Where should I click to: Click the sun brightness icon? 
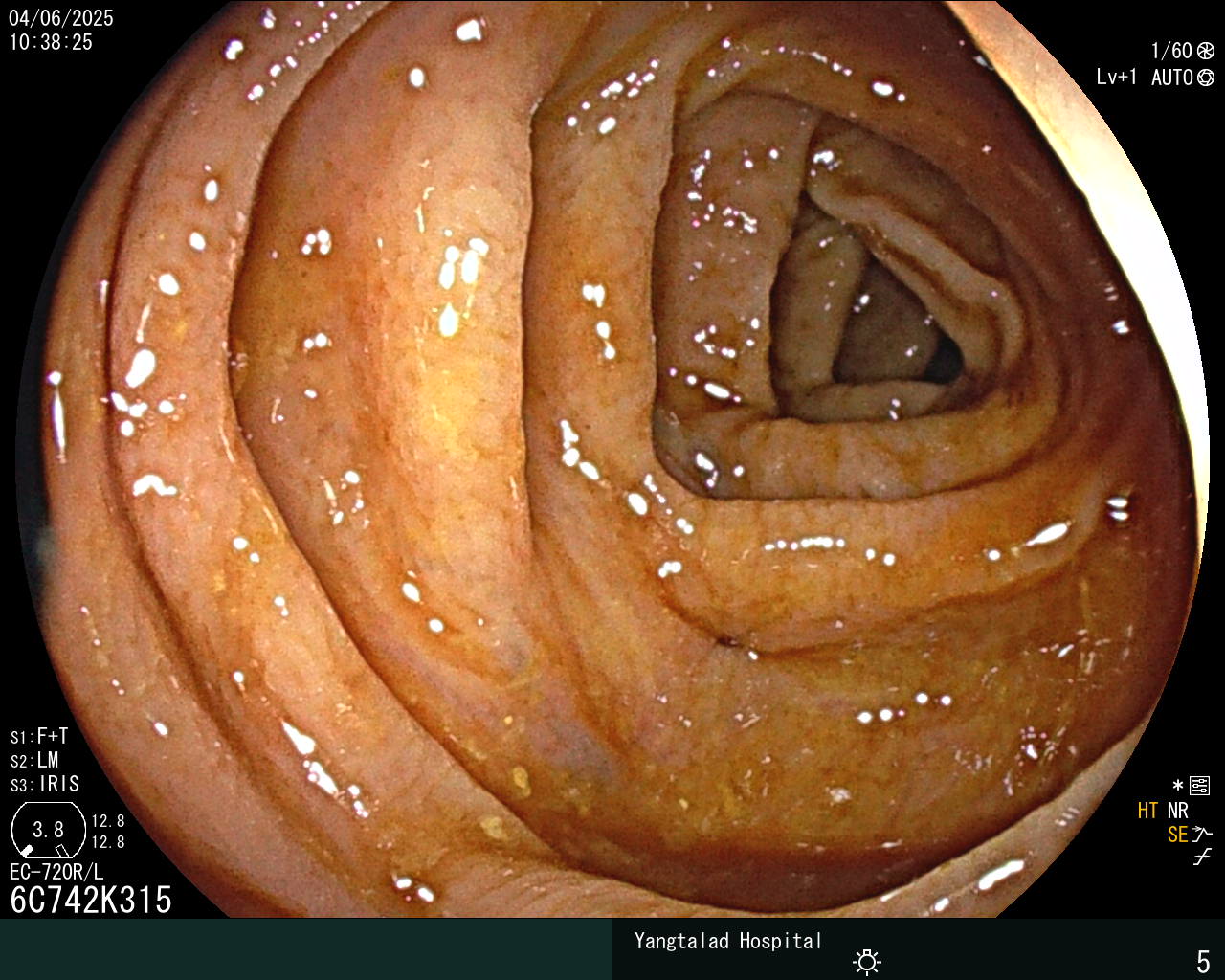point(867,961)
